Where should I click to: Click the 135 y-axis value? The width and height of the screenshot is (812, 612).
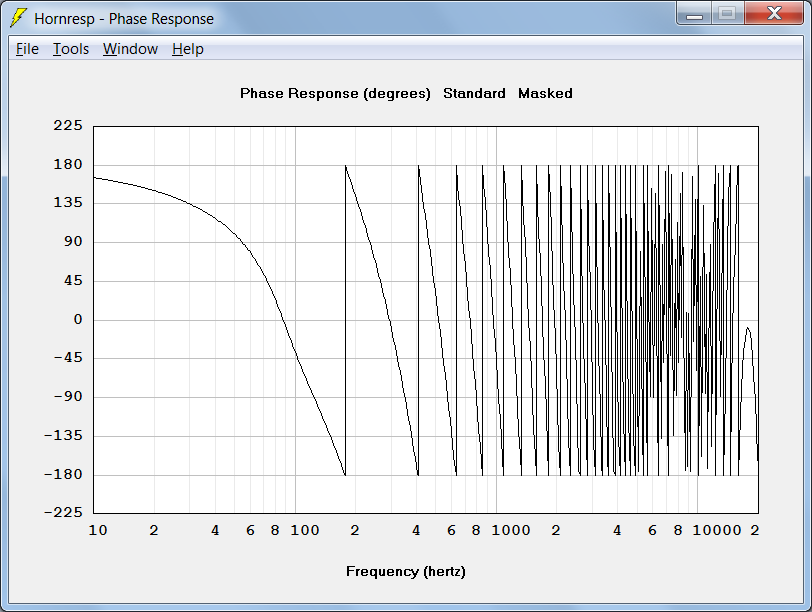tap(68, 202)
